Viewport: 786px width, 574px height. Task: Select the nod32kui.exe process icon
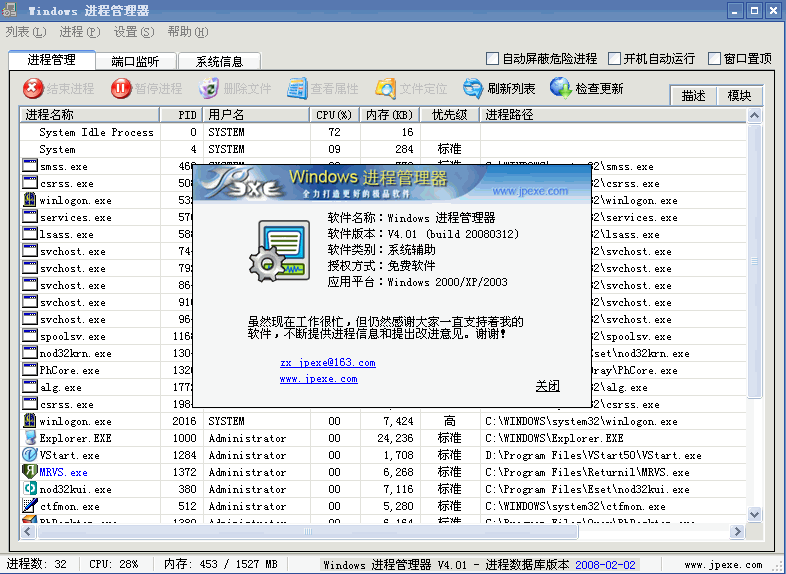click(x=30, y=489)
